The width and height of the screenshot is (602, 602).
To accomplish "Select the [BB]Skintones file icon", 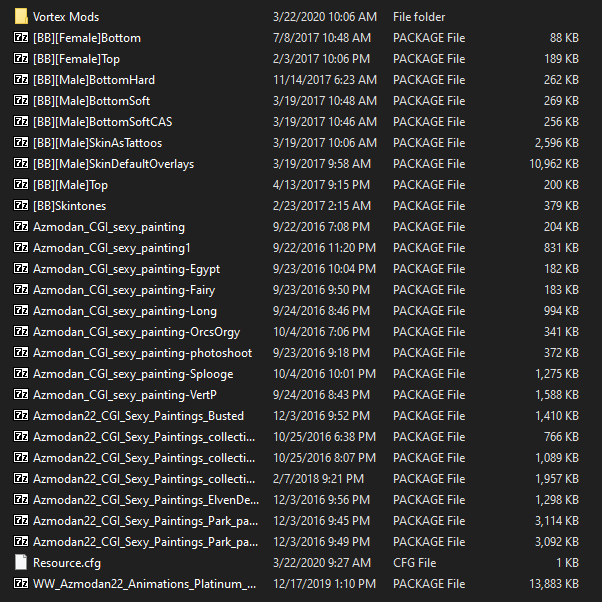I will [21, 205].
